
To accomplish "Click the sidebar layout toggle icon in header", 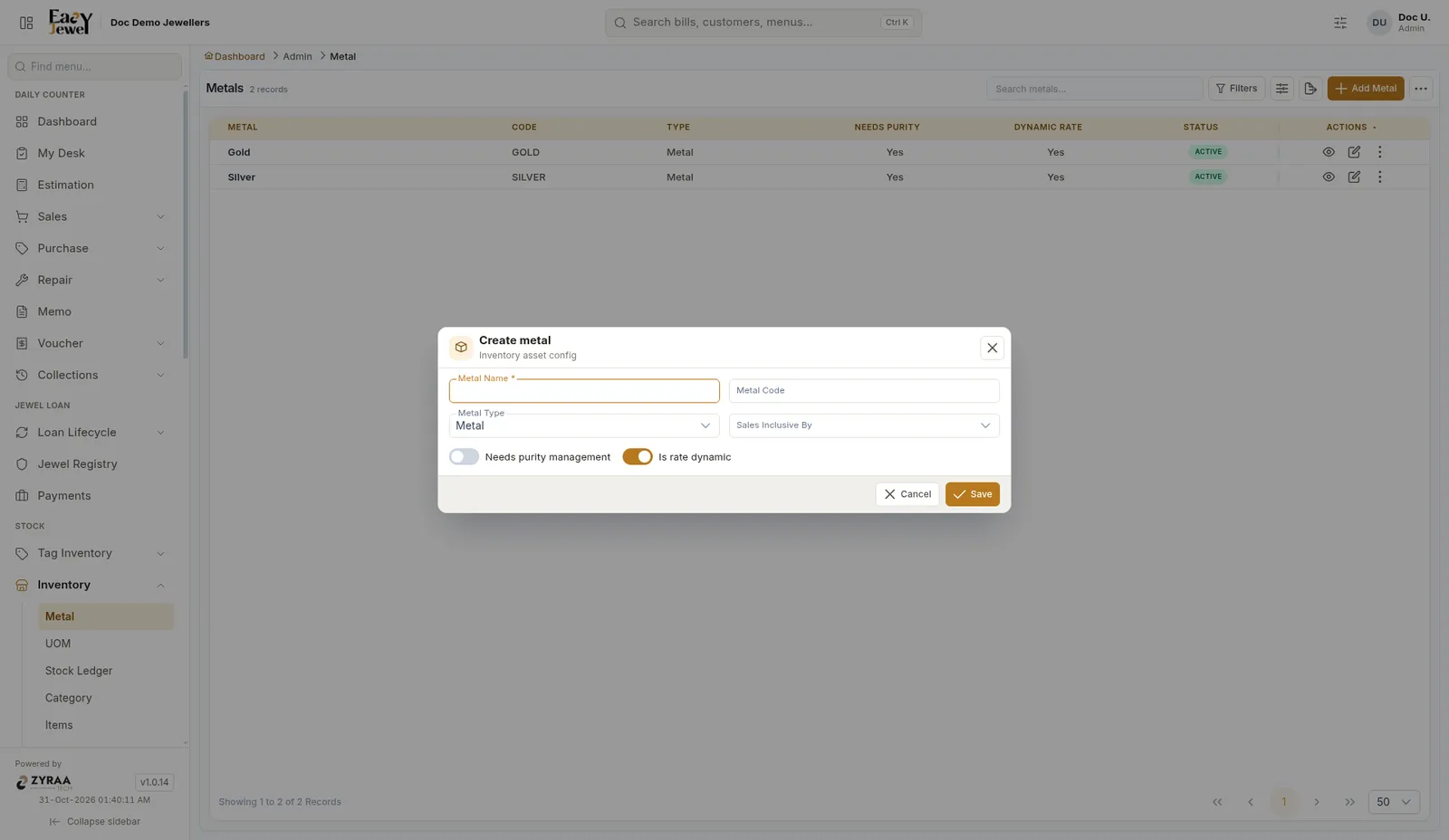I will (26, 23).
